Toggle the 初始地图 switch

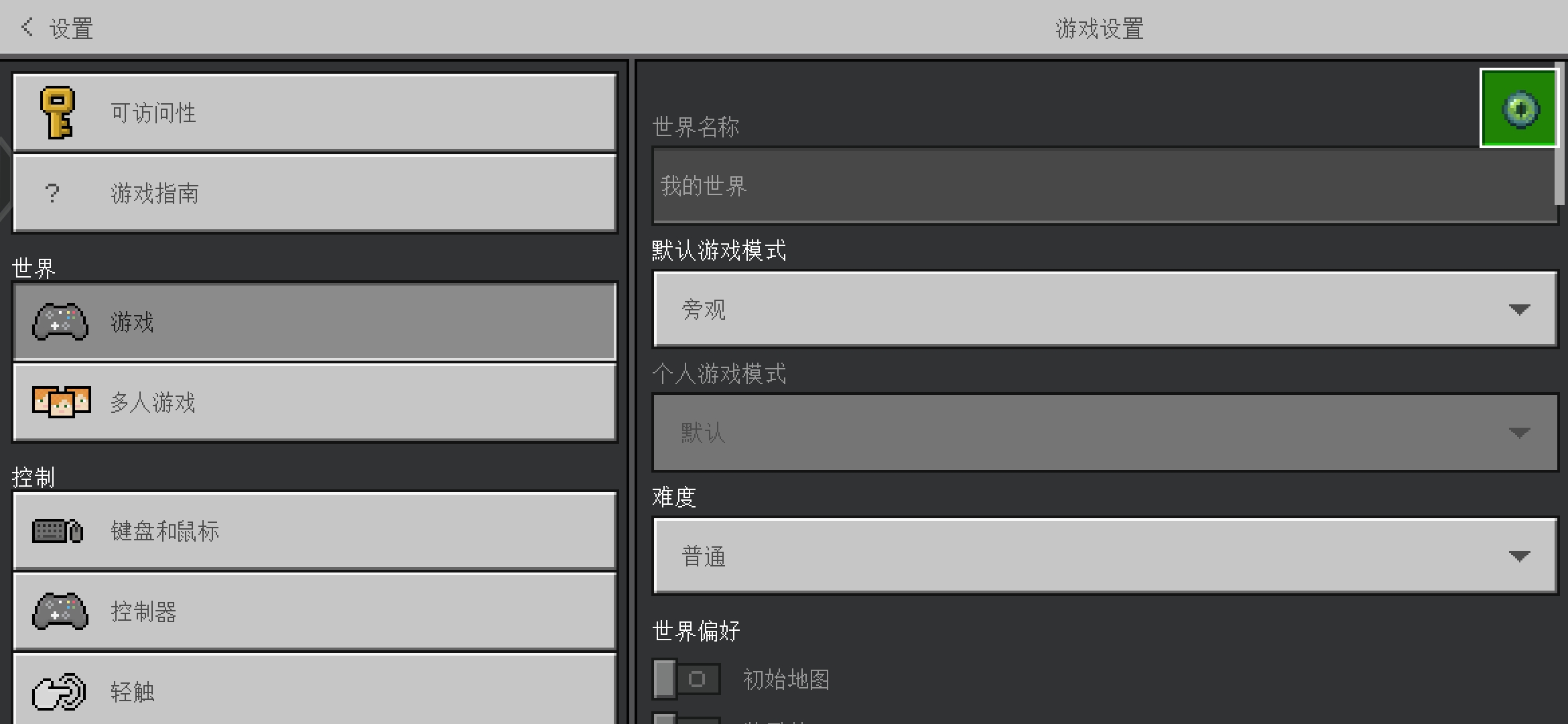tap(686, 679)
